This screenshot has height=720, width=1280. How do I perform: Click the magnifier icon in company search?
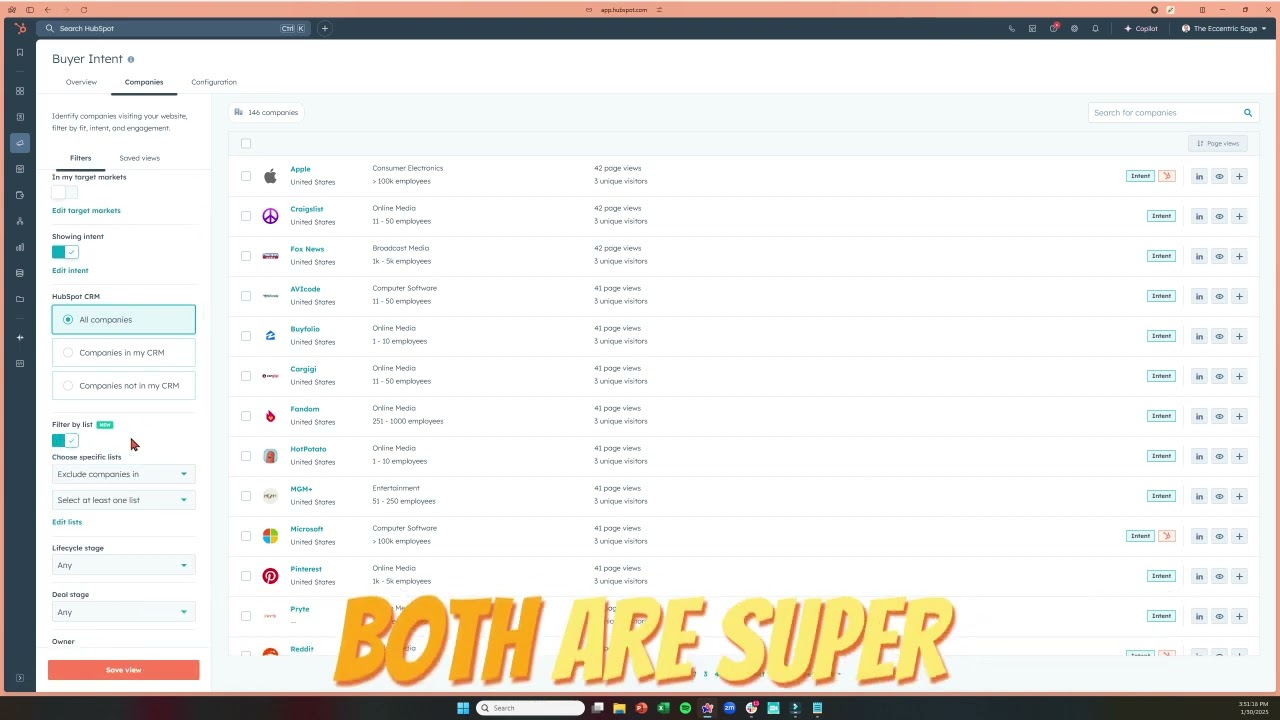1248,113
